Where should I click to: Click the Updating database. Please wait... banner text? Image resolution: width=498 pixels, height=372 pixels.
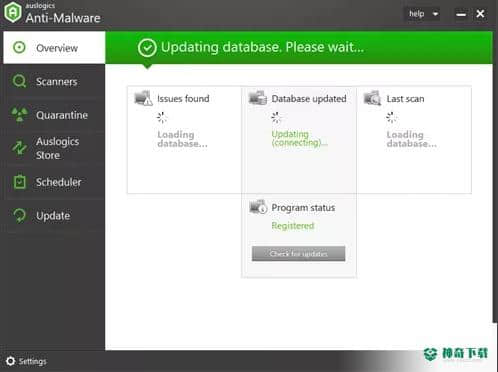coord(262,47)
